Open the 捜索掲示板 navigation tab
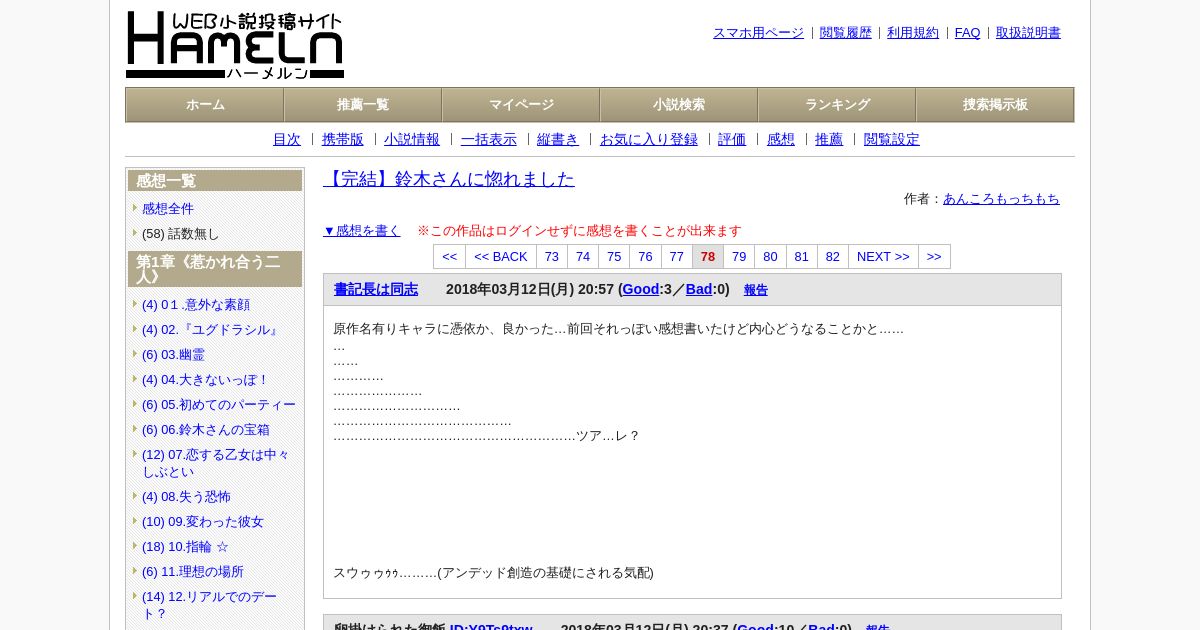 (995, 105)
